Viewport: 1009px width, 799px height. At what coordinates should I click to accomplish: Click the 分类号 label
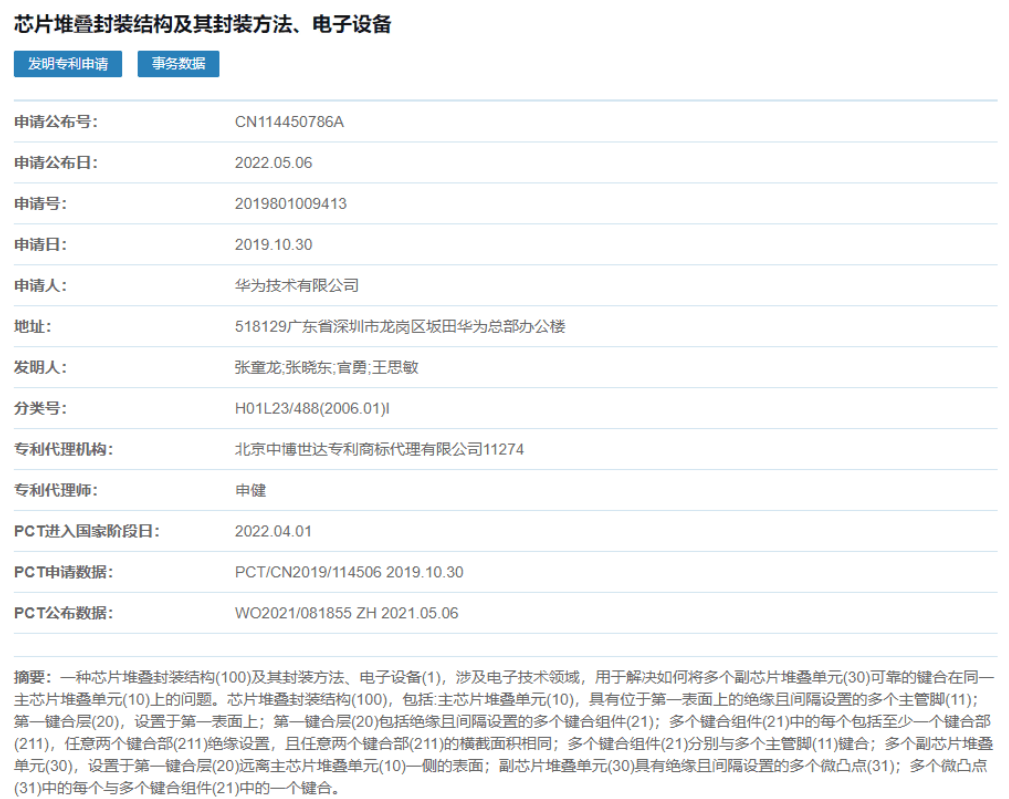[41, 409]
